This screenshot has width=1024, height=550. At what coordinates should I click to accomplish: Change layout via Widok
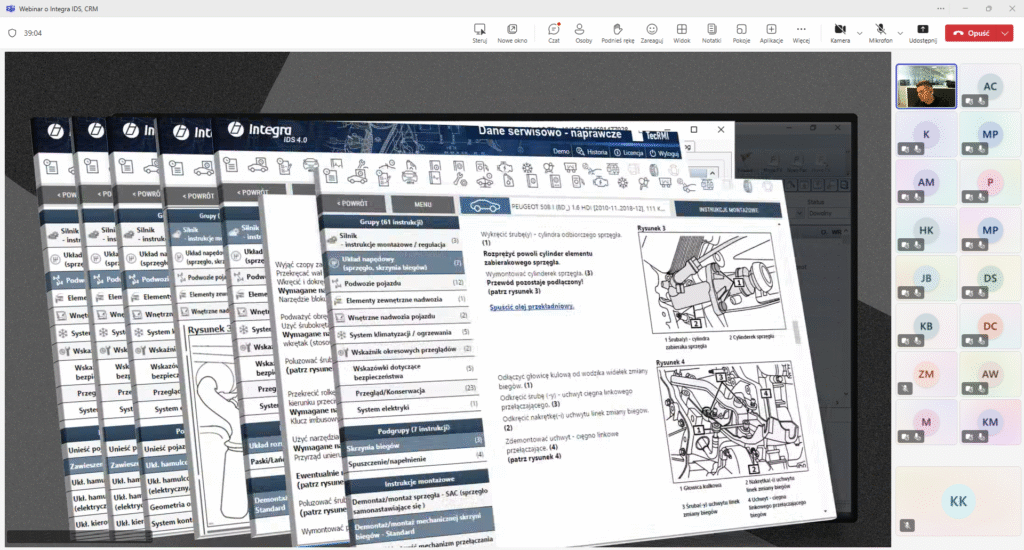pos(681,33)
